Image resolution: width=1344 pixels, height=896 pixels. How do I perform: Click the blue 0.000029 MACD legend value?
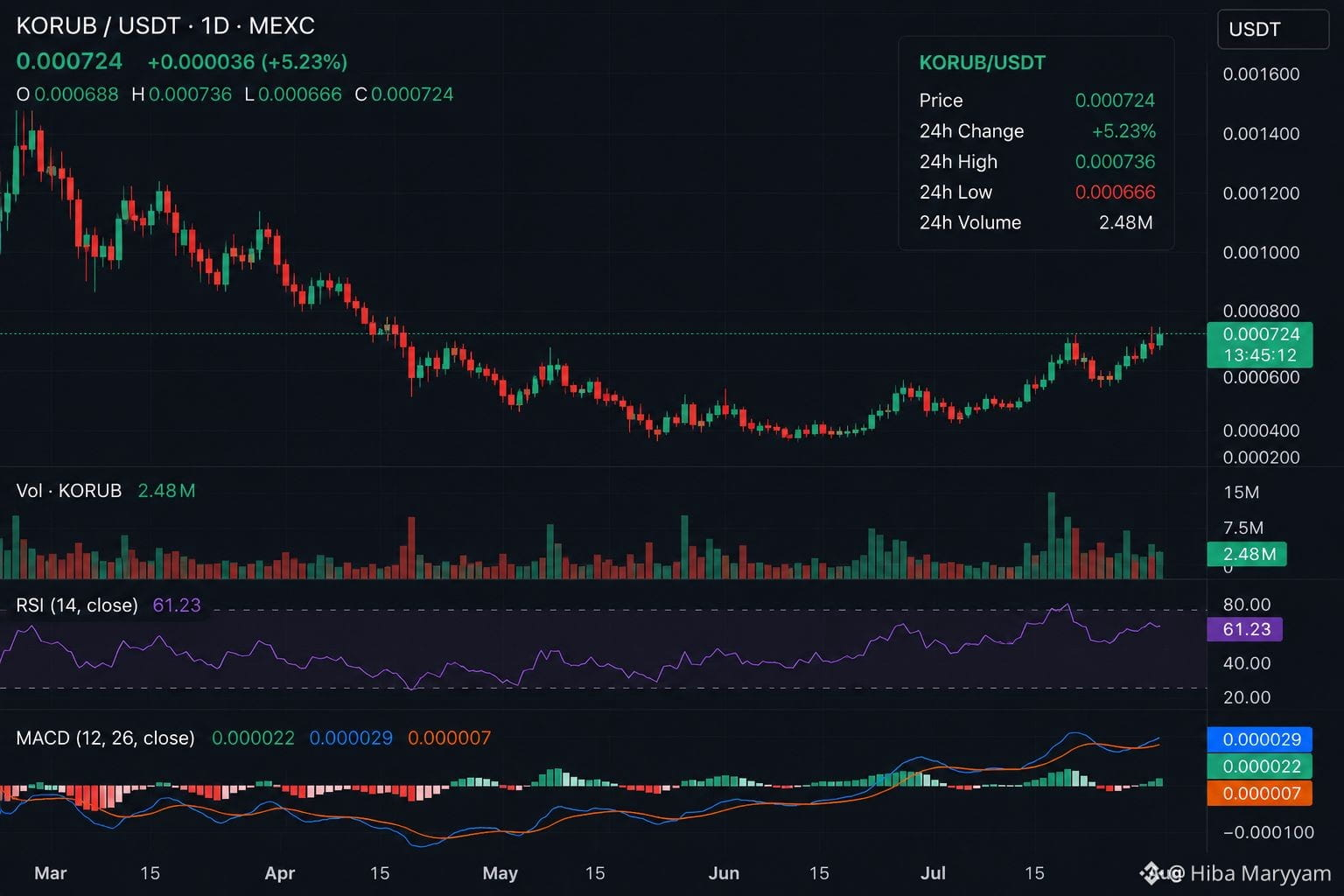(x=351, y=738)
